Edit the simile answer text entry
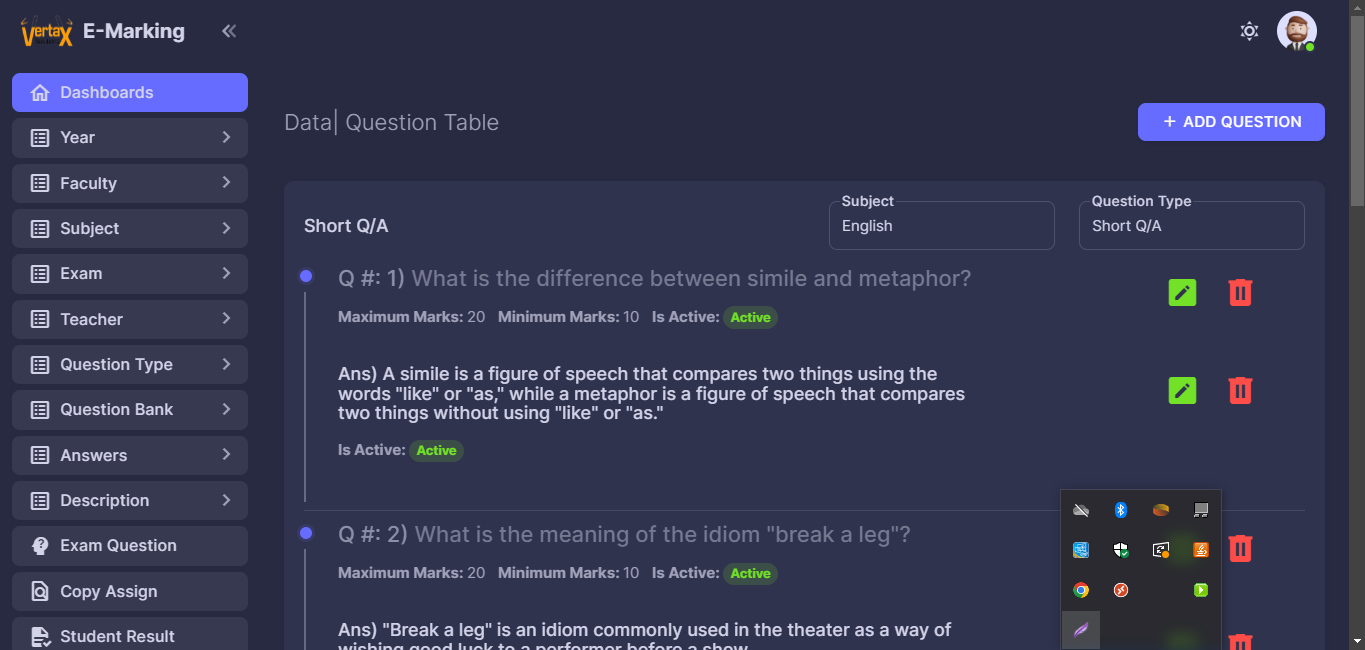The width and height of the screenshot is (1365, 650). (1182, 390)
